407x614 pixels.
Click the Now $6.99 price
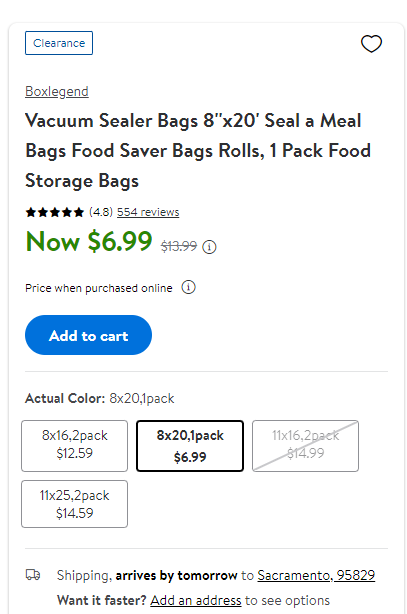(x=89, y=241)
